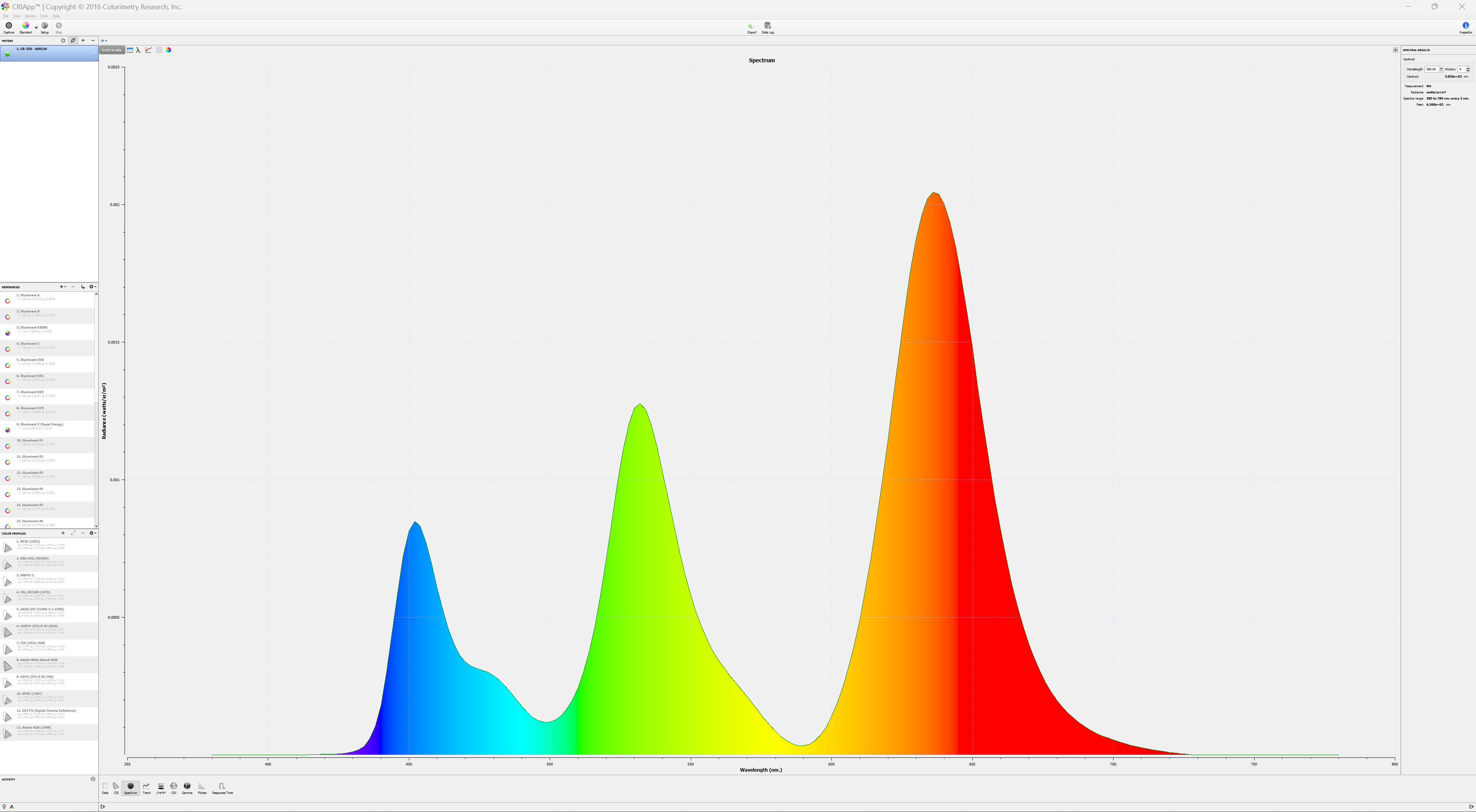This screenshot has width=1476, height=812.
Task: Click the Switch to data button
Action: (x=112, y=50)
